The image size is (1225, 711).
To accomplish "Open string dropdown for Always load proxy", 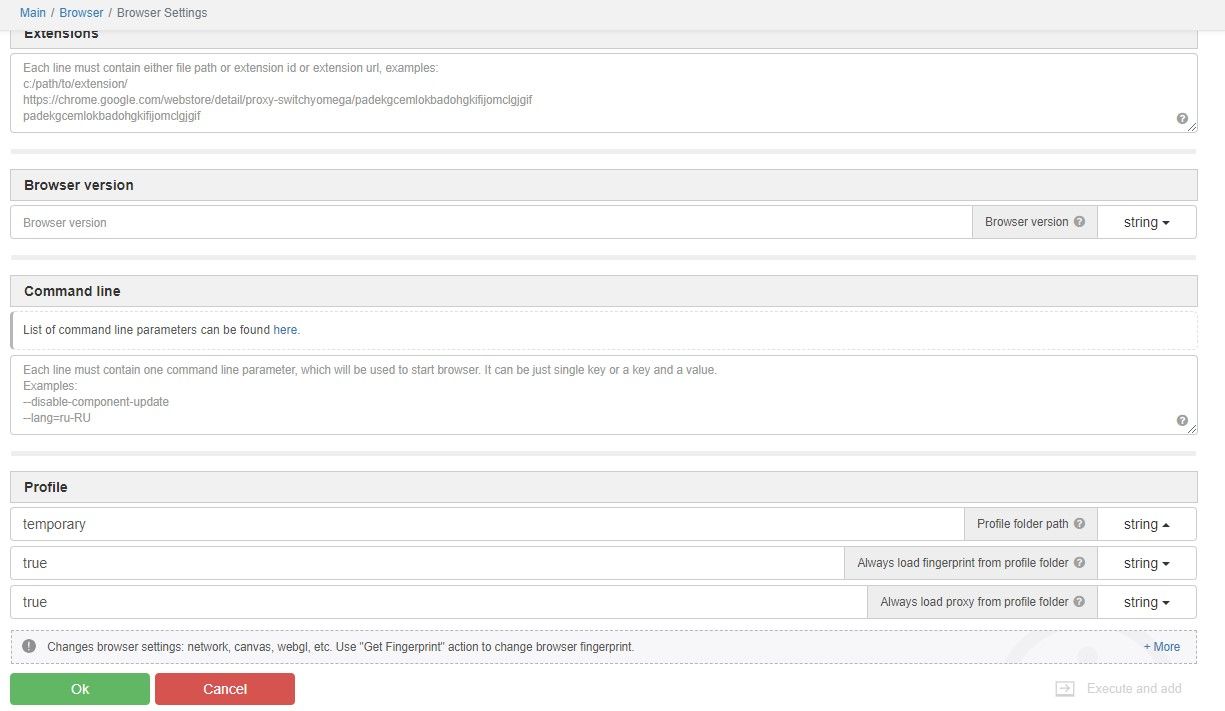I will pos(1146,602).
